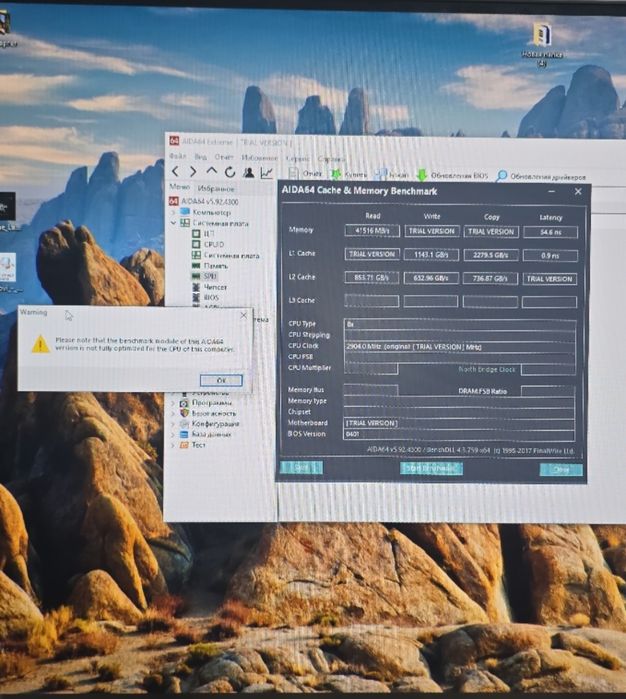
Task: Click the L2 Cache Write 632.96 GB/s field
Action: [431, 278]
